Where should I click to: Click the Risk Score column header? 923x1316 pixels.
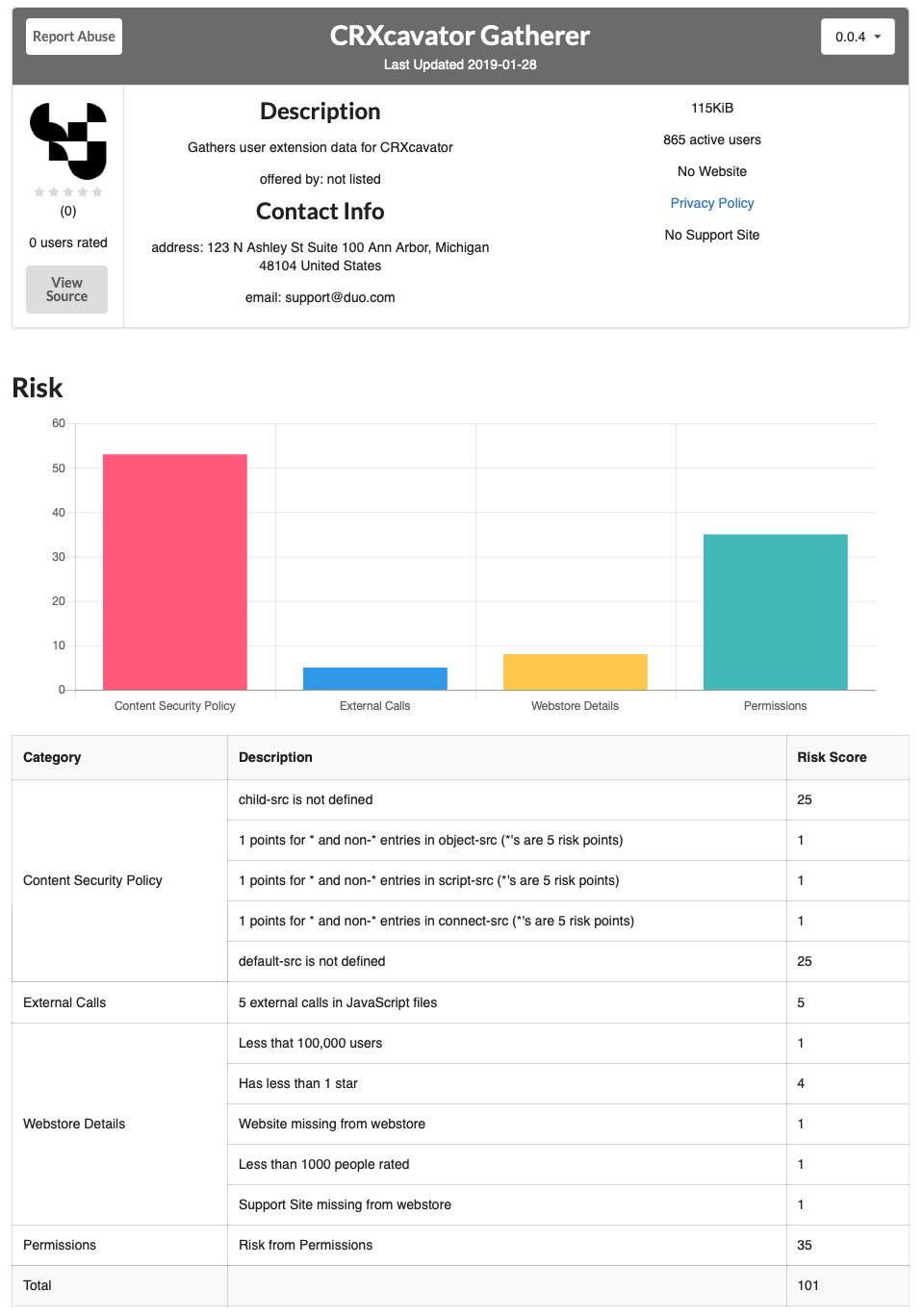pos(832,757)
